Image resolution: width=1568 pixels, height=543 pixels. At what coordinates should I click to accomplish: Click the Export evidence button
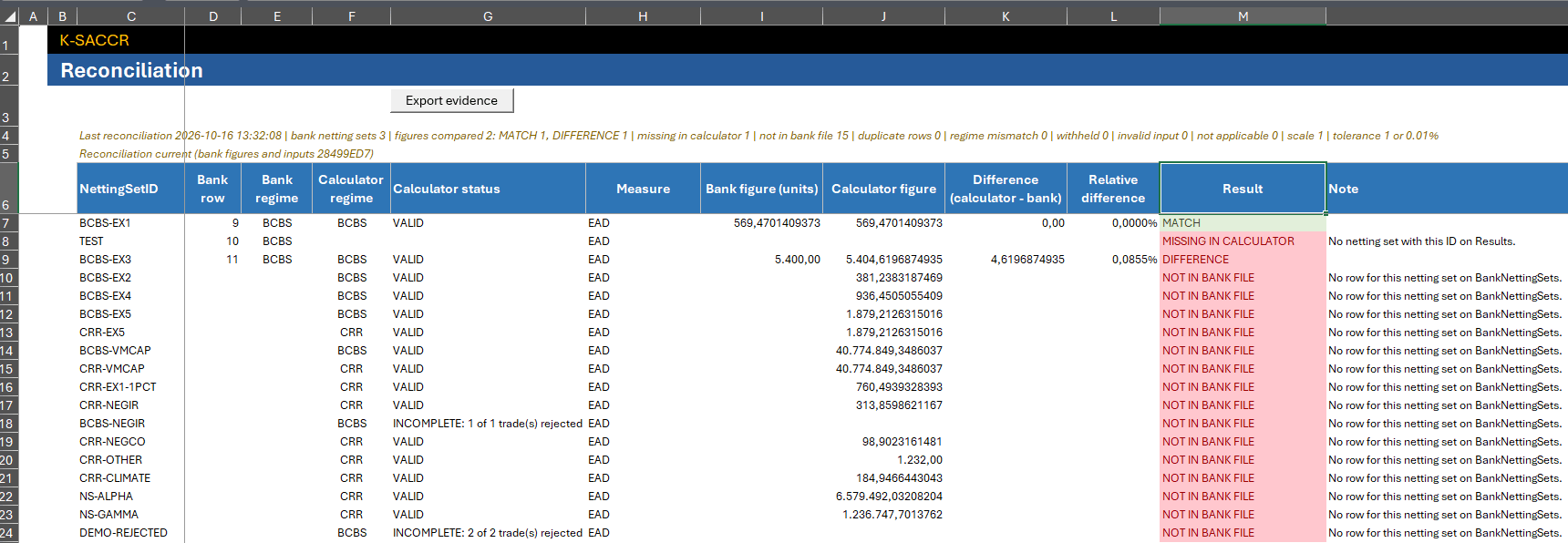452,100
